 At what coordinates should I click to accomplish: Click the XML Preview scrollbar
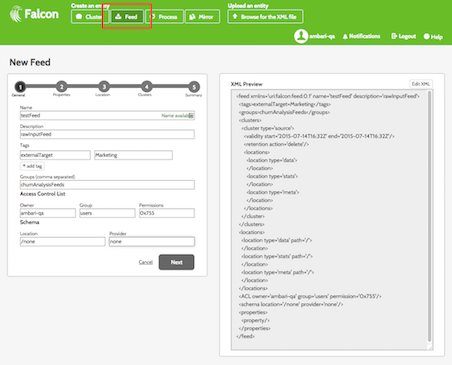click(x=429, y=217)
